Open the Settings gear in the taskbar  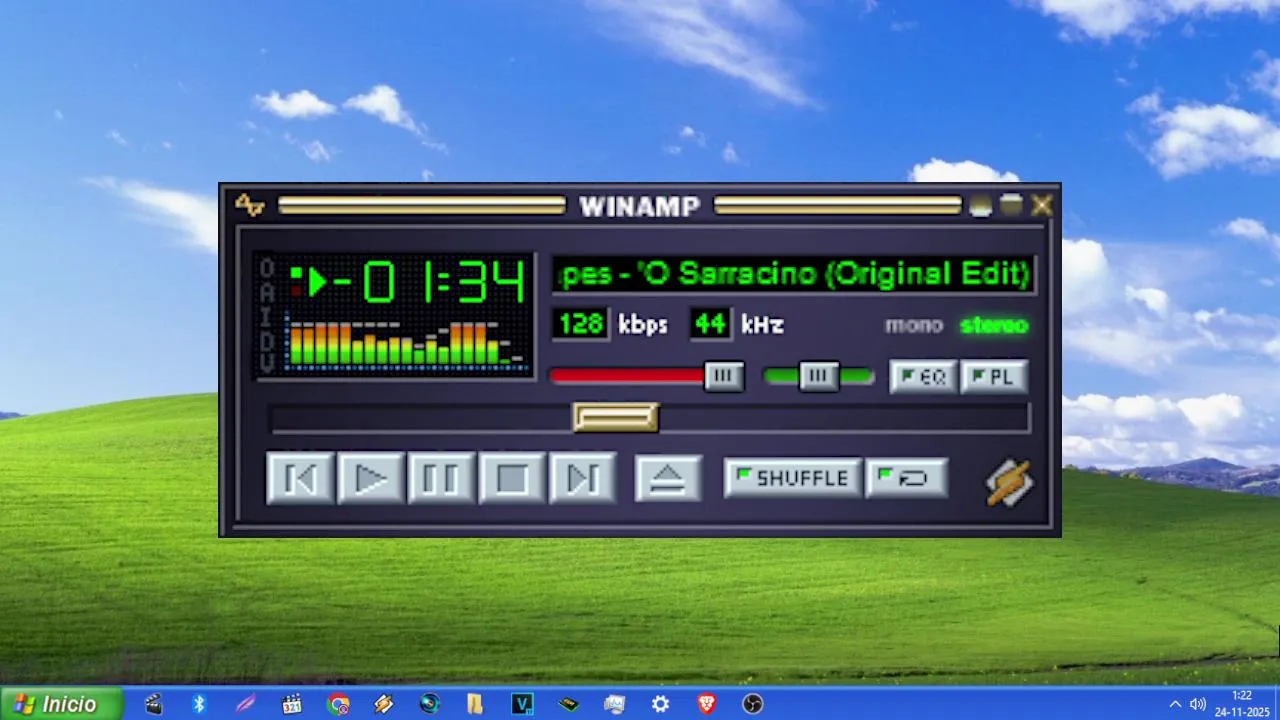(x=661, y=704)
